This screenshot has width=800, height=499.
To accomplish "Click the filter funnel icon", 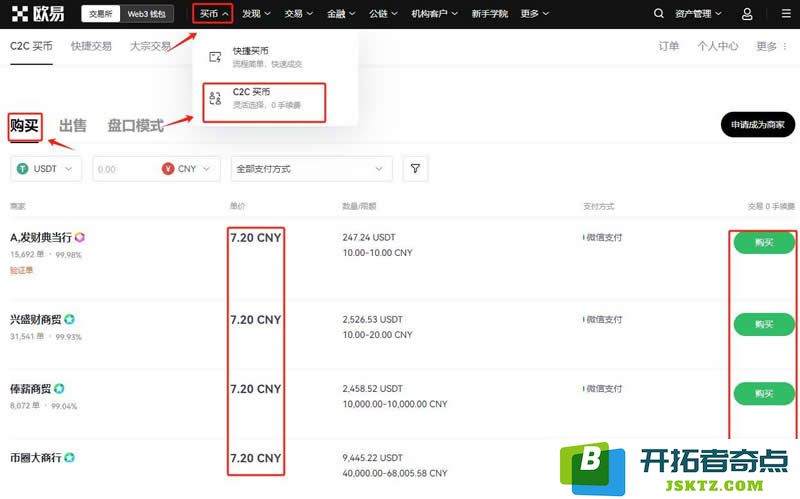I will click(x=415, y=168).
